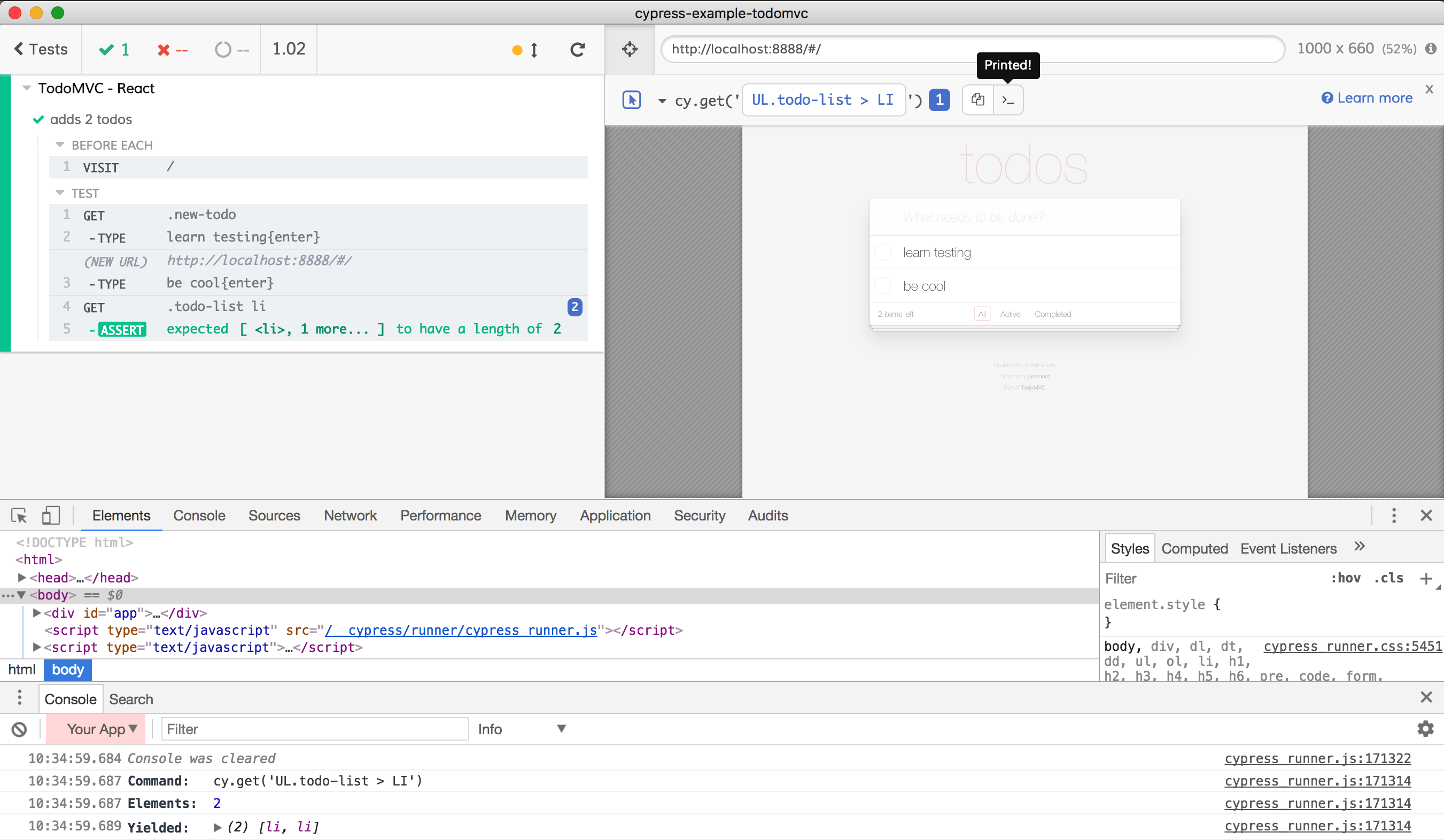Select the Completed todos filter

(x=1053, y=314)
